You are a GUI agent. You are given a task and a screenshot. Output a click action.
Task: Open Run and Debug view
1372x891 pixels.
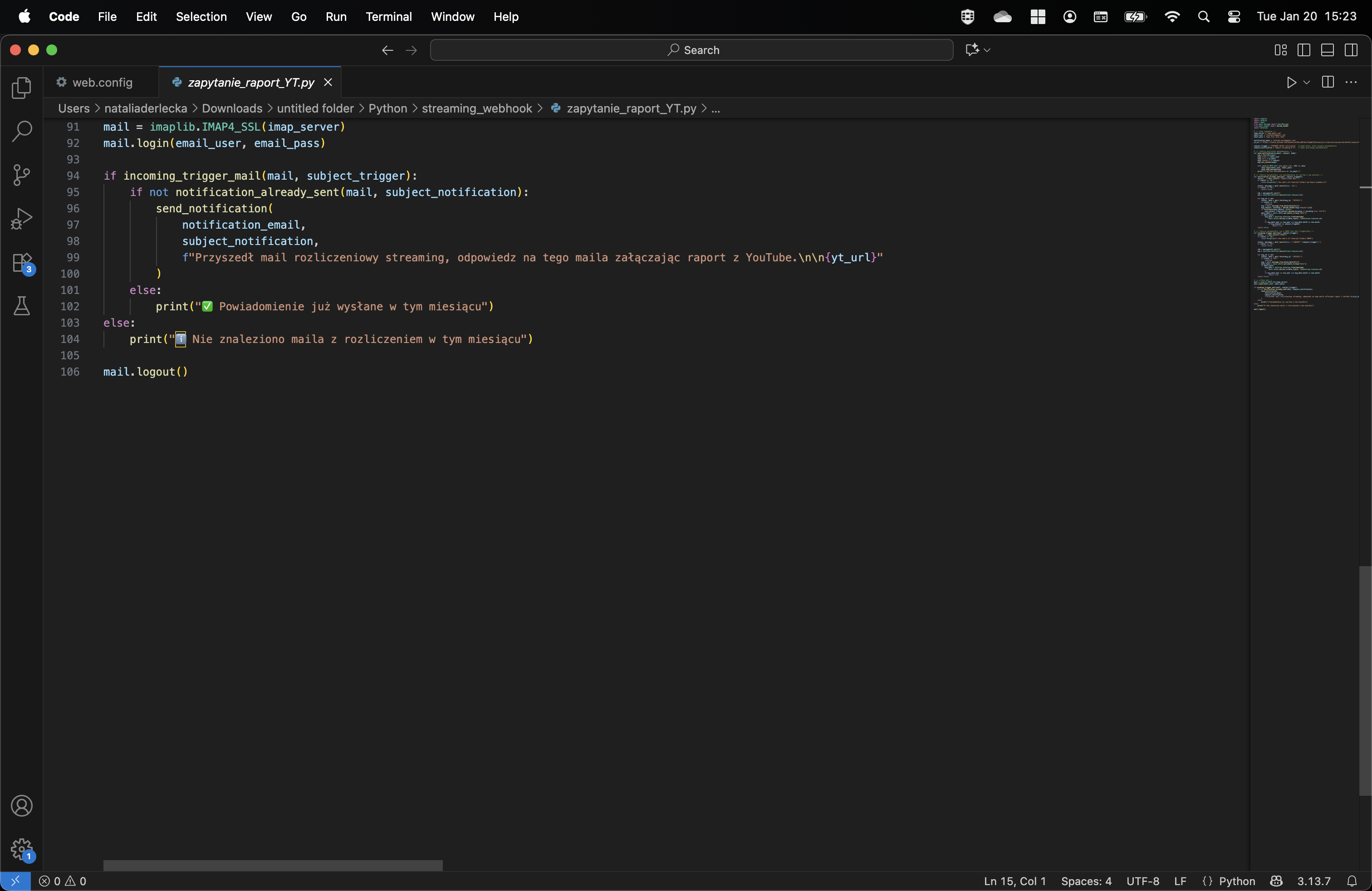(21, 219)
